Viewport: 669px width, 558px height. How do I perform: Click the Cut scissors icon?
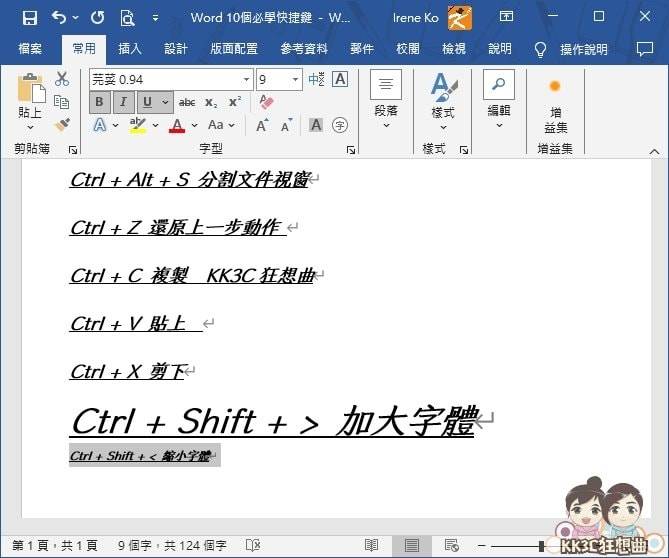click(62, 79)
